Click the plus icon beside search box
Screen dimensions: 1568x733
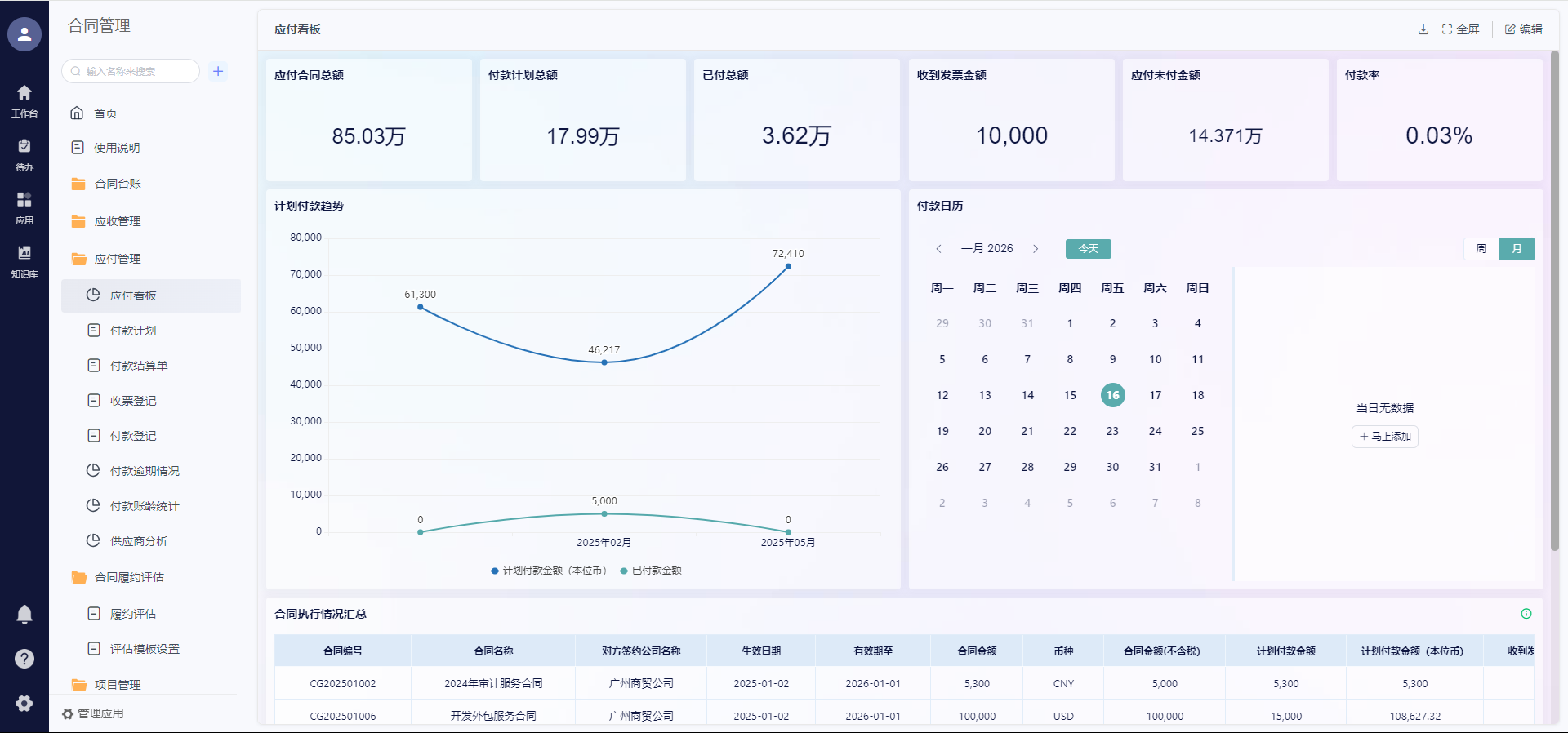(218, 71)
